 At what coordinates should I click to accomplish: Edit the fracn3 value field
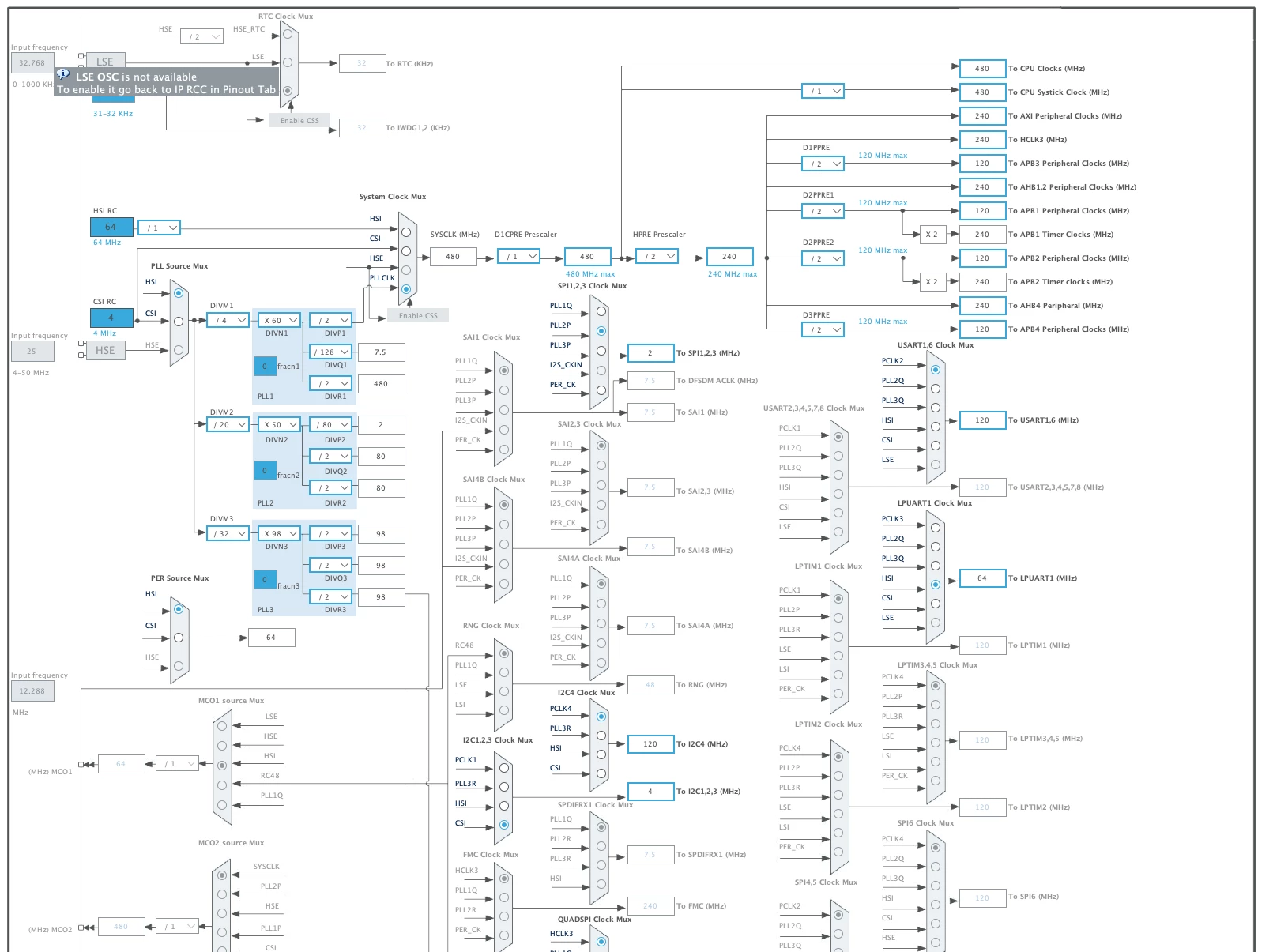pyautogui.click(x=265, y=579)
